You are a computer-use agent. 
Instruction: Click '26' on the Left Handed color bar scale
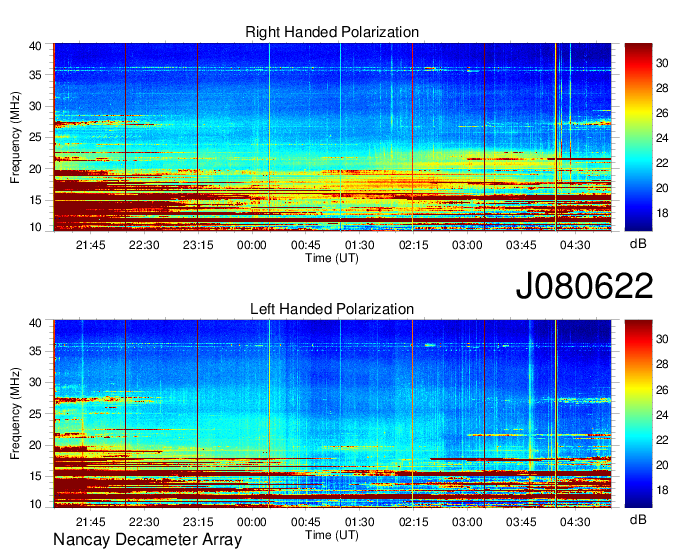coord(662,390)
